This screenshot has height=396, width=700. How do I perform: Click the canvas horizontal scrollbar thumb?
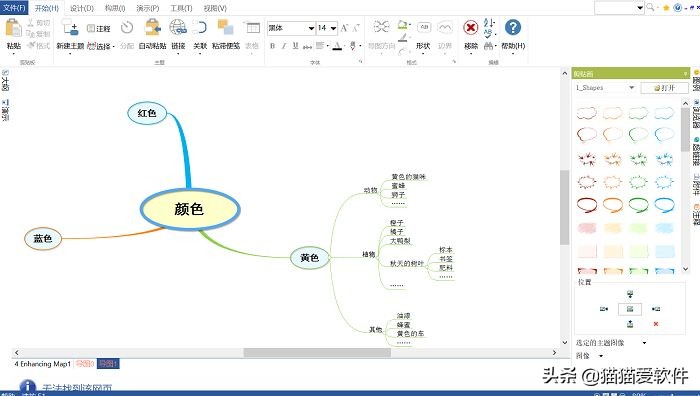[317, 352]
